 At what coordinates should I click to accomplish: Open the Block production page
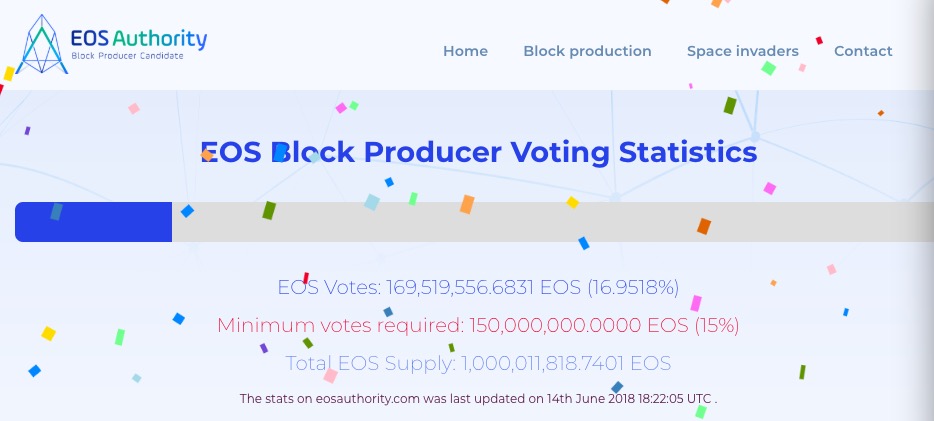tap(587, 51)
